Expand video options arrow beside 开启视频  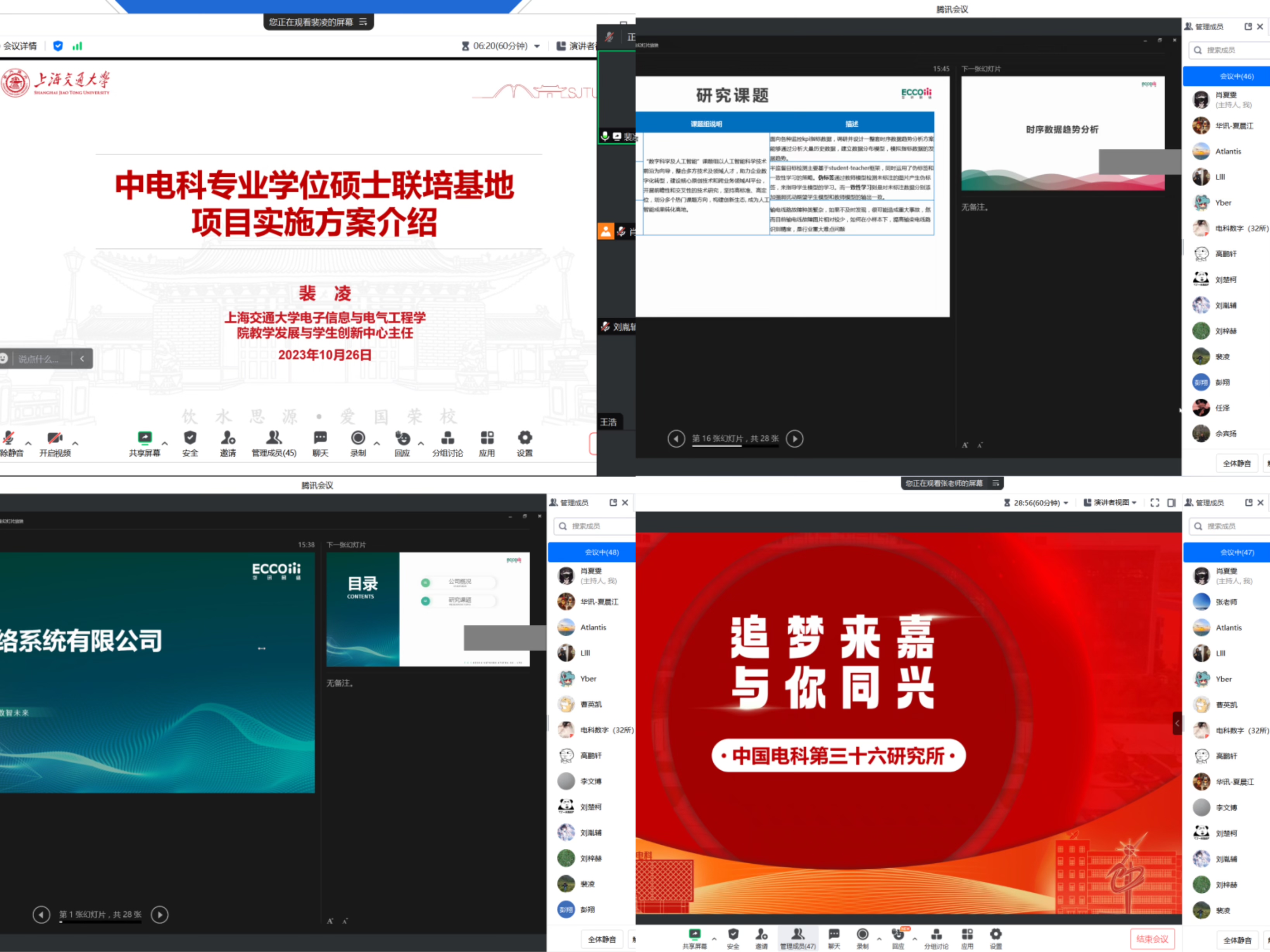[75, 444]
